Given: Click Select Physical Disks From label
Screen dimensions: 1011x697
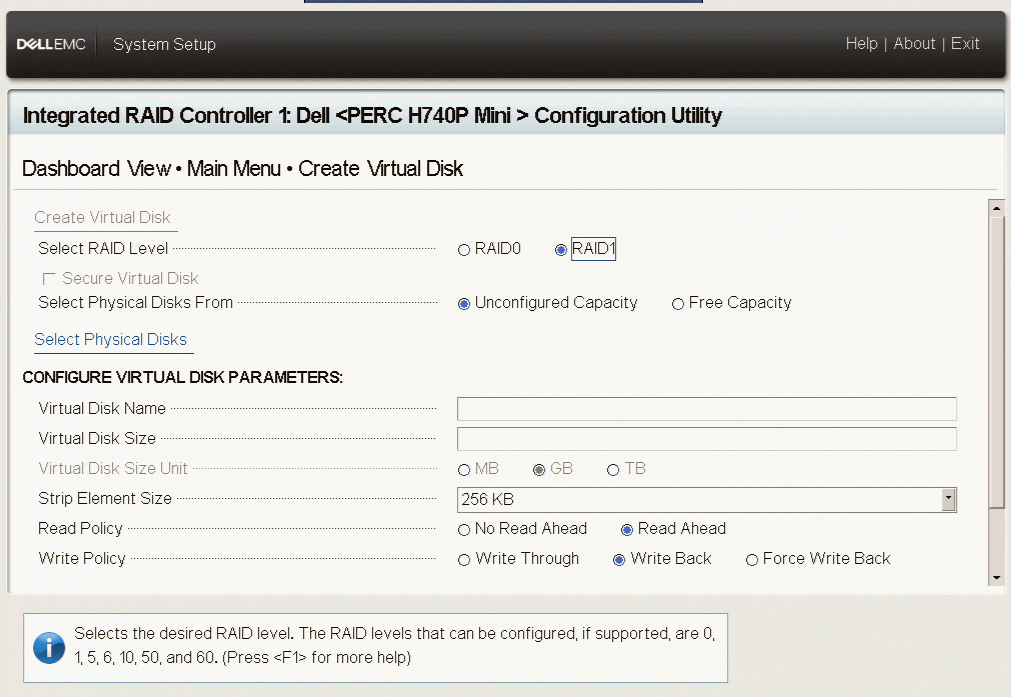Looking at the screenshot, I should coord(135,302).
